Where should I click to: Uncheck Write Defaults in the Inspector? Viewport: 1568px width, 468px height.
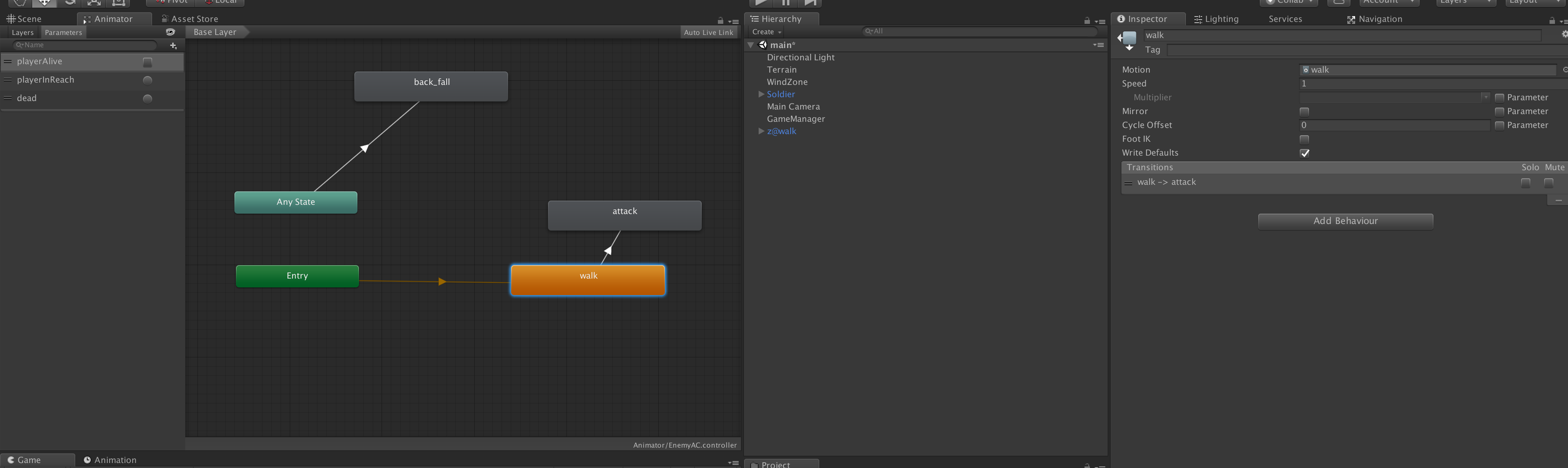tap(1304, 153)
